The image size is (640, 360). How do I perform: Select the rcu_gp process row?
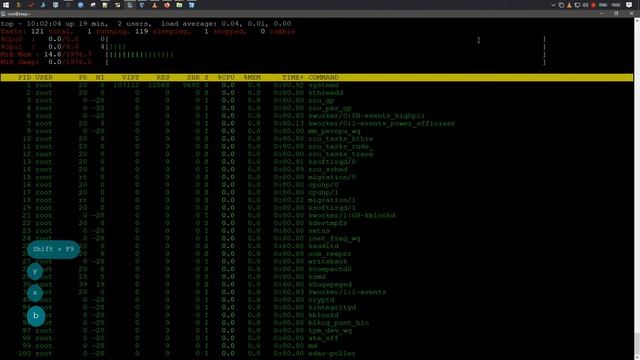(x=317, y=100)
